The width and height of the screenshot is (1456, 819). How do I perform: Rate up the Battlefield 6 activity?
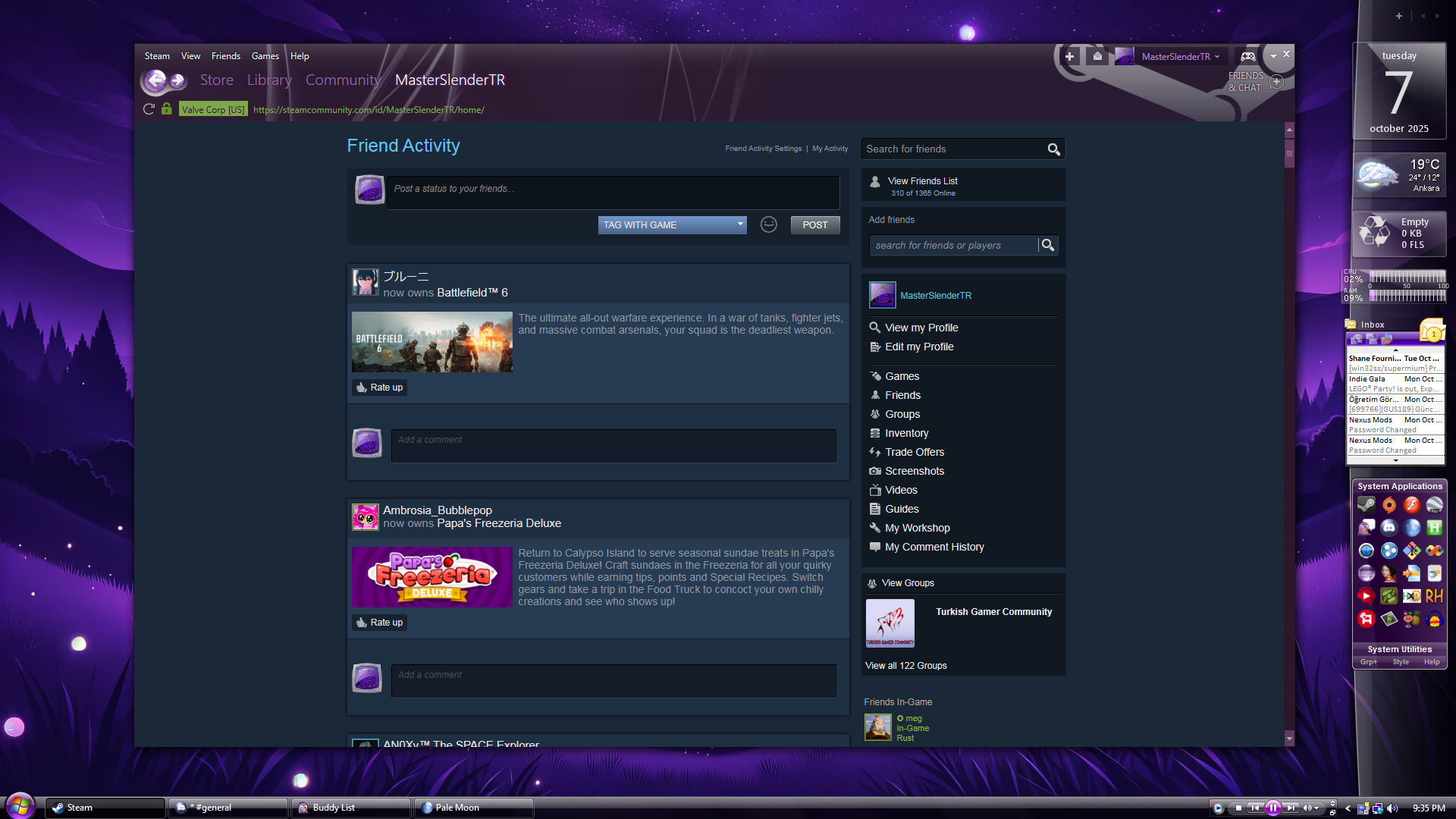point(379,388)
